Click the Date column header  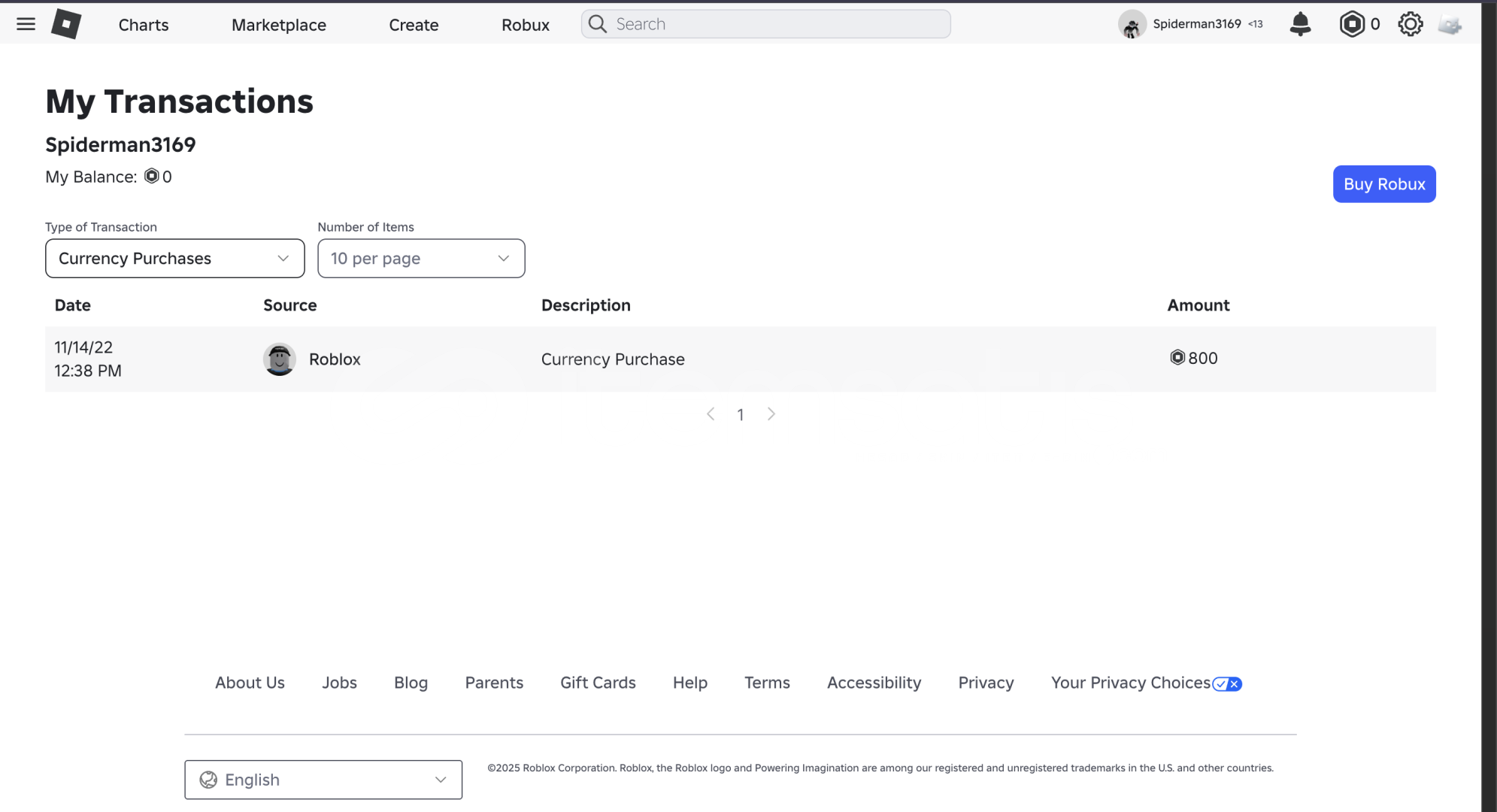(72, 305)
